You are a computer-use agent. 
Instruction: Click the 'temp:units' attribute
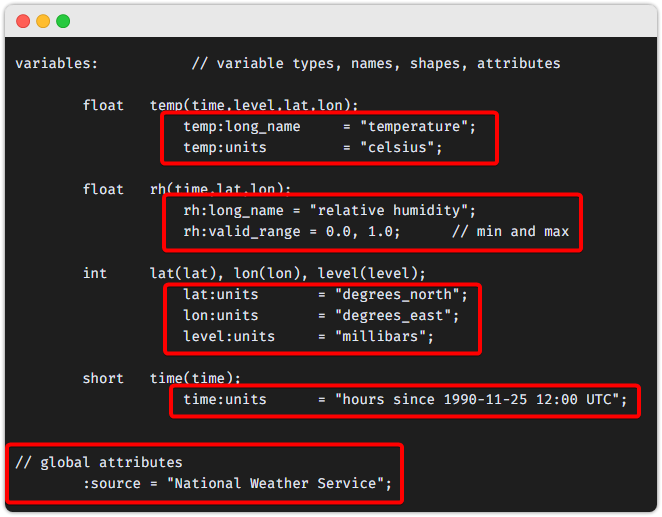click(225, 148)
